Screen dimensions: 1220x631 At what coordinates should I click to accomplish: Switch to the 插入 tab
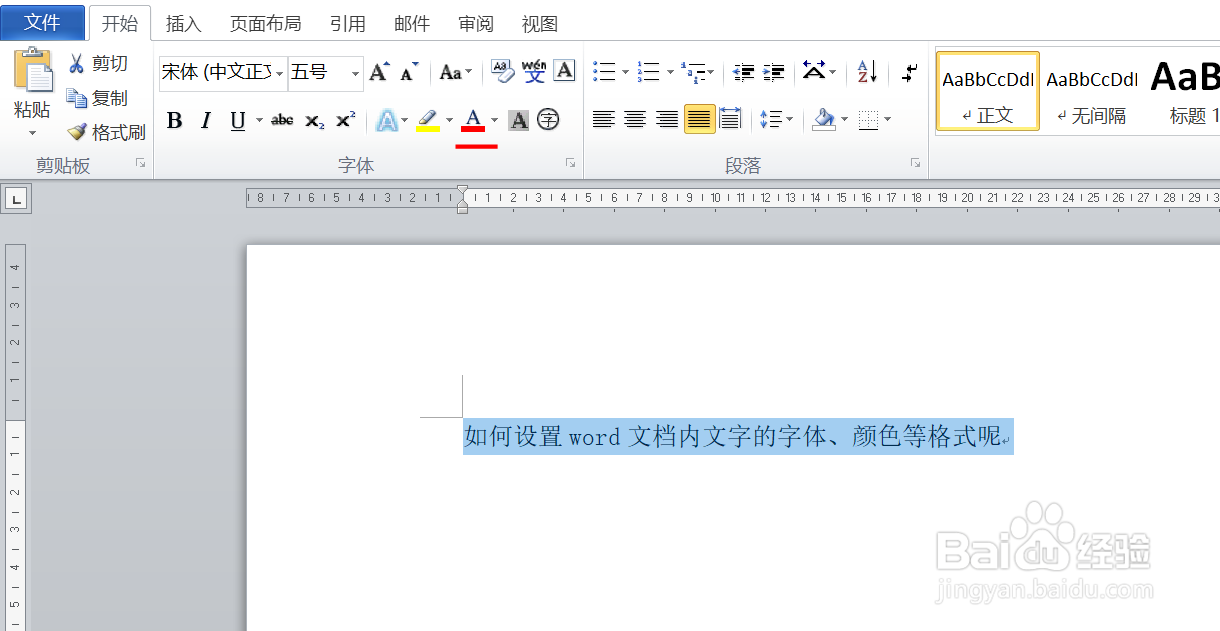(183, 23)
